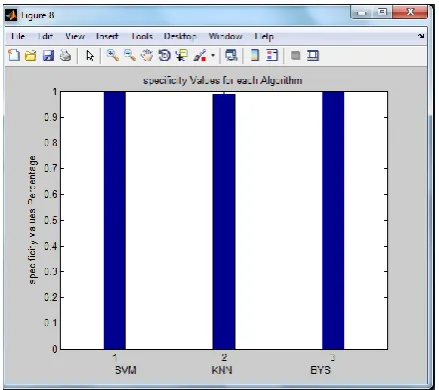
Task: Click the chart title text
Action: [223, 80]
